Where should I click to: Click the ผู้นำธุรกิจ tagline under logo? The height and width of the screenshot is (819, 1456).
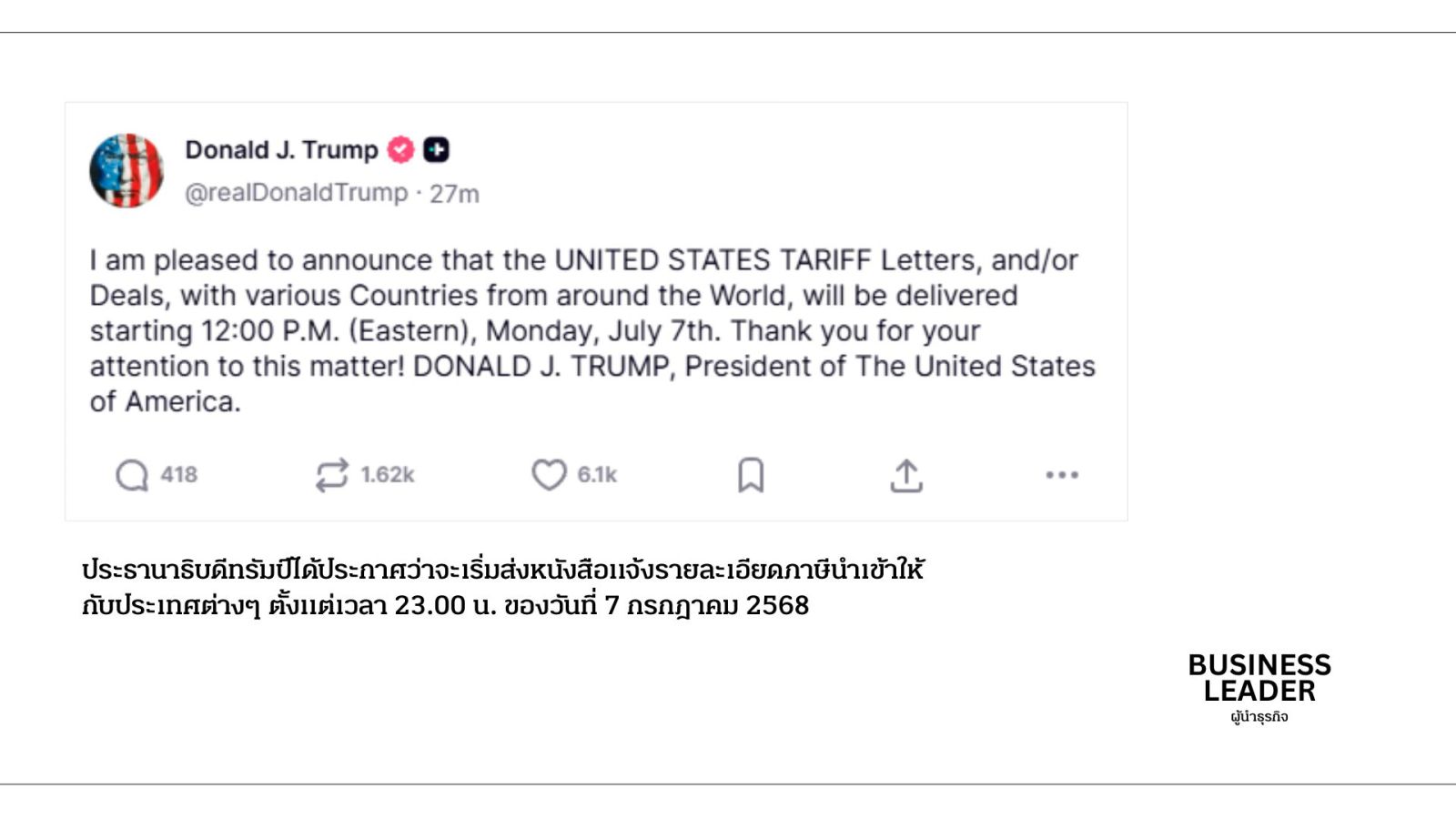pos(1259,717)
